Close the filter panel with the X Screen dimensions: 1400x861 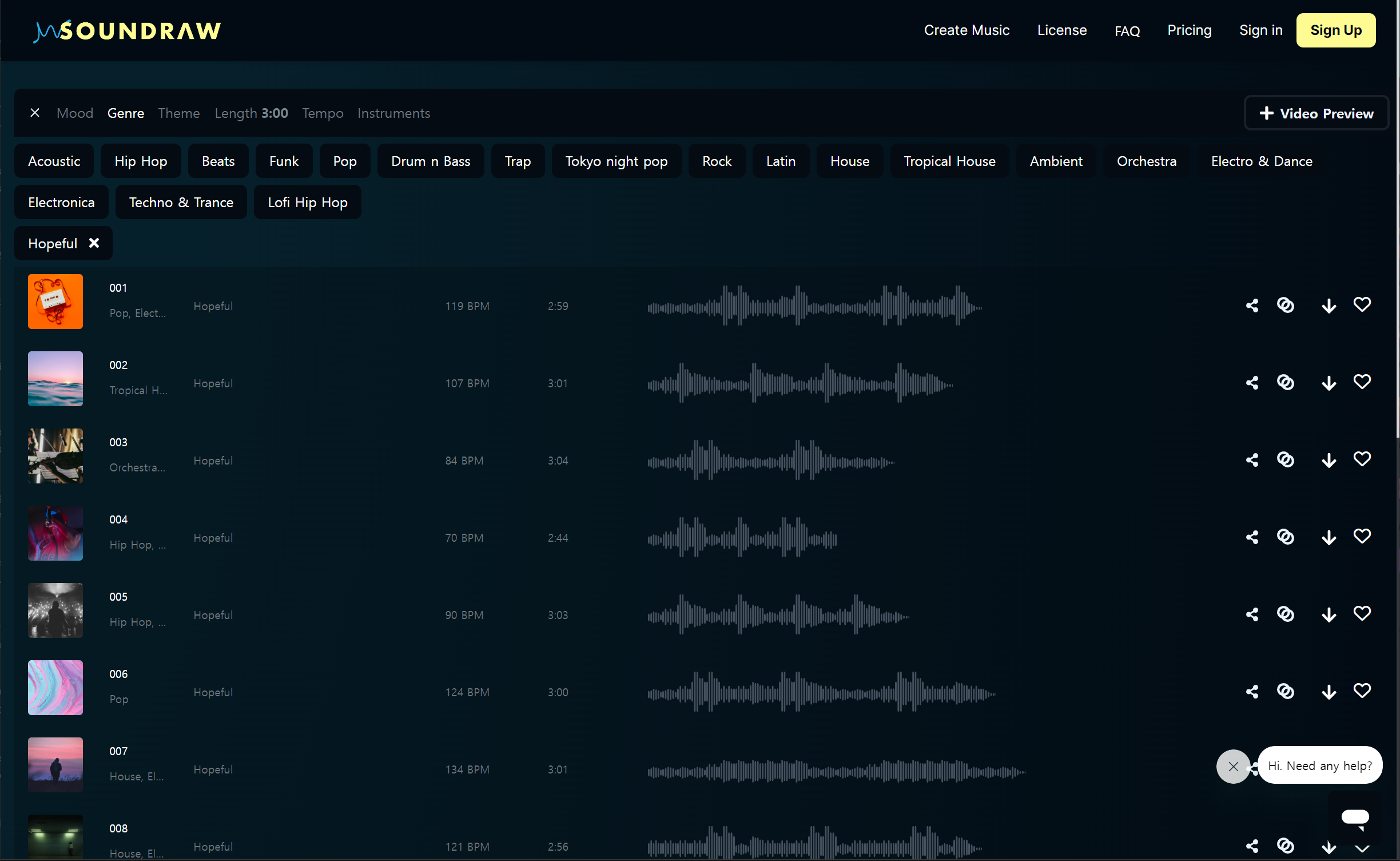(35, 113)
